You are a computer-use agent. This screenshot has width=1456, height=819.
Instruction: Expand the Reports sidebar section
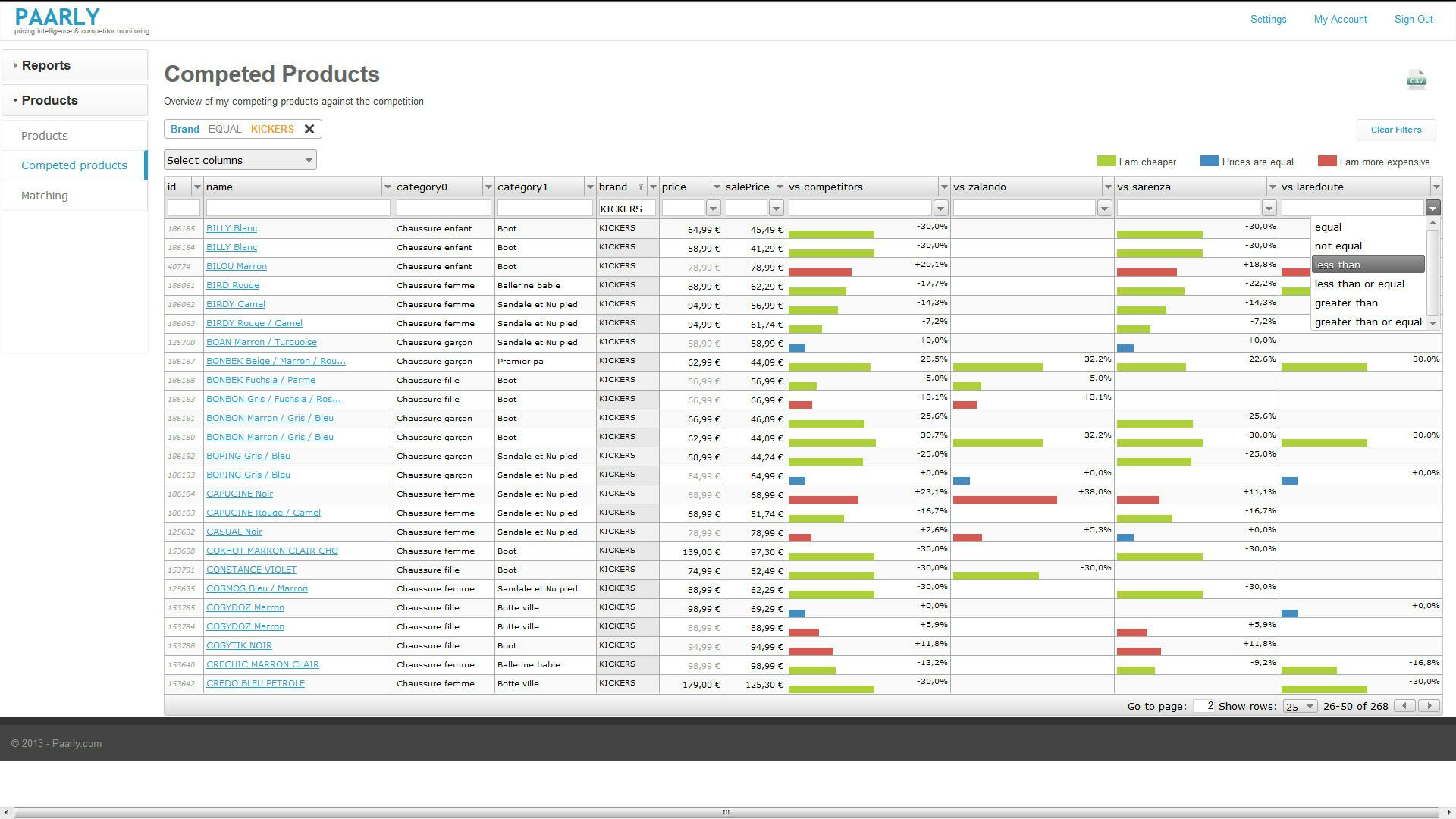(x=74, y=65)
